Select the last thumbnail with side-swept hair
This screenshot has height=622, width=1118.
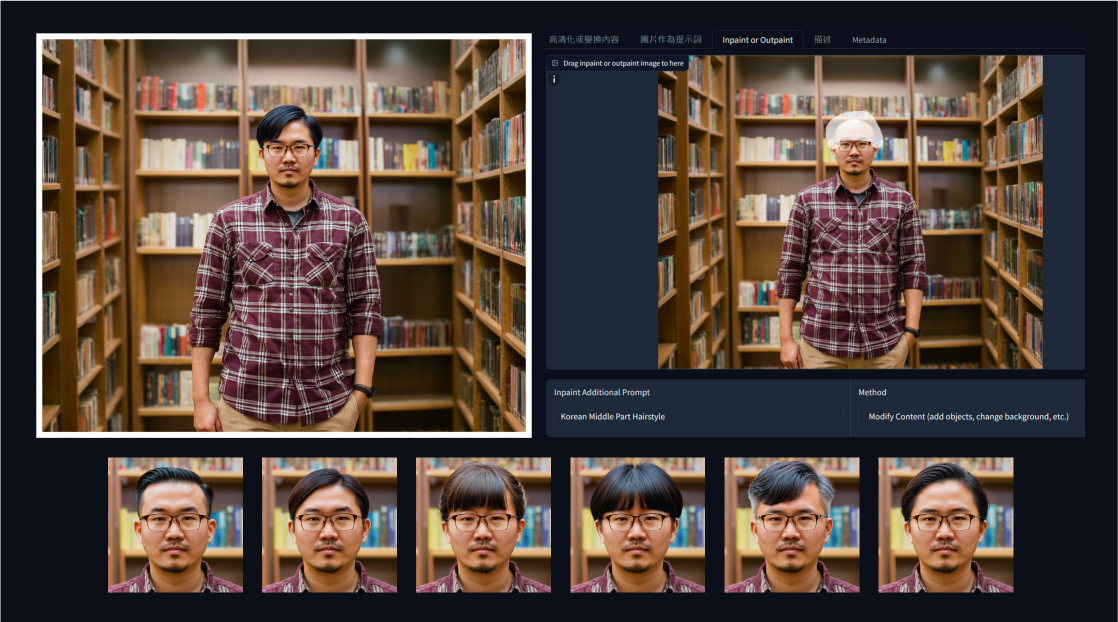click(x=945, y=525)
